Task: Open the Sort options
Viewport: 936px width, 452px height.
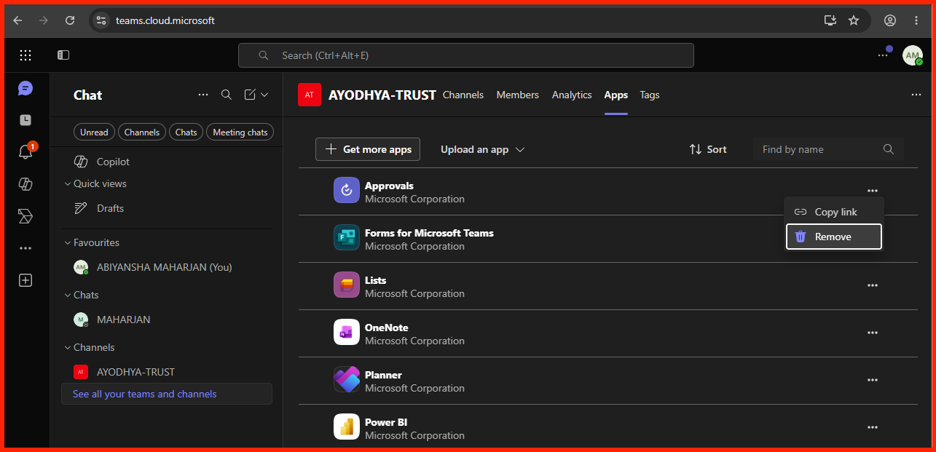Action: click(x=708, y=150)
